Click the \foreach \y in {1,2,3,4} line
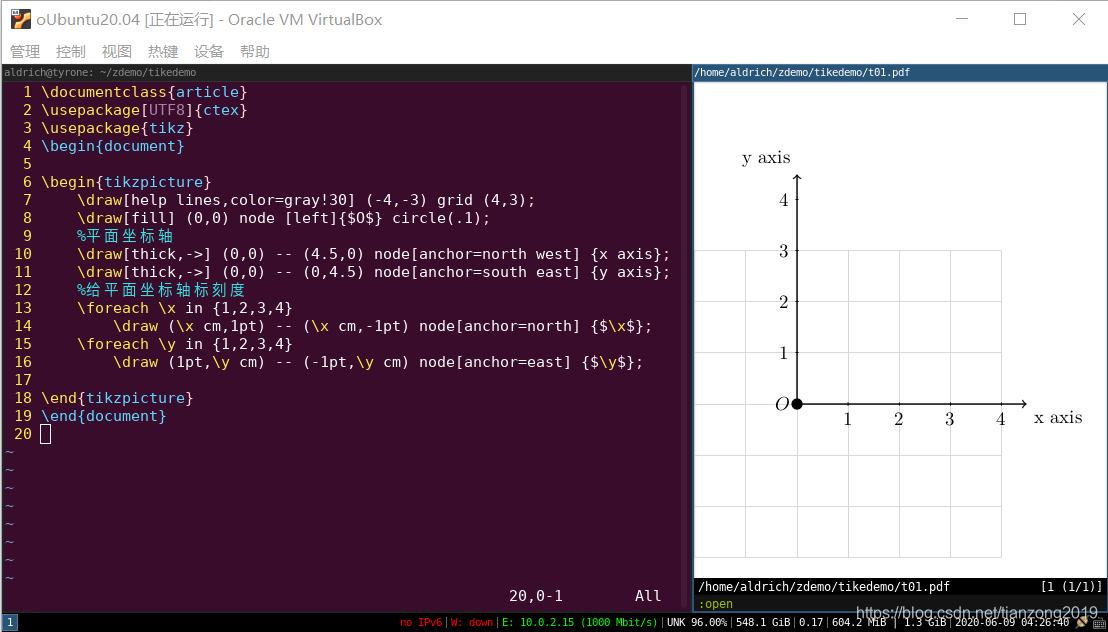Image resolution: width=1108 pixels, height=632 pixels. pos(185,344)
